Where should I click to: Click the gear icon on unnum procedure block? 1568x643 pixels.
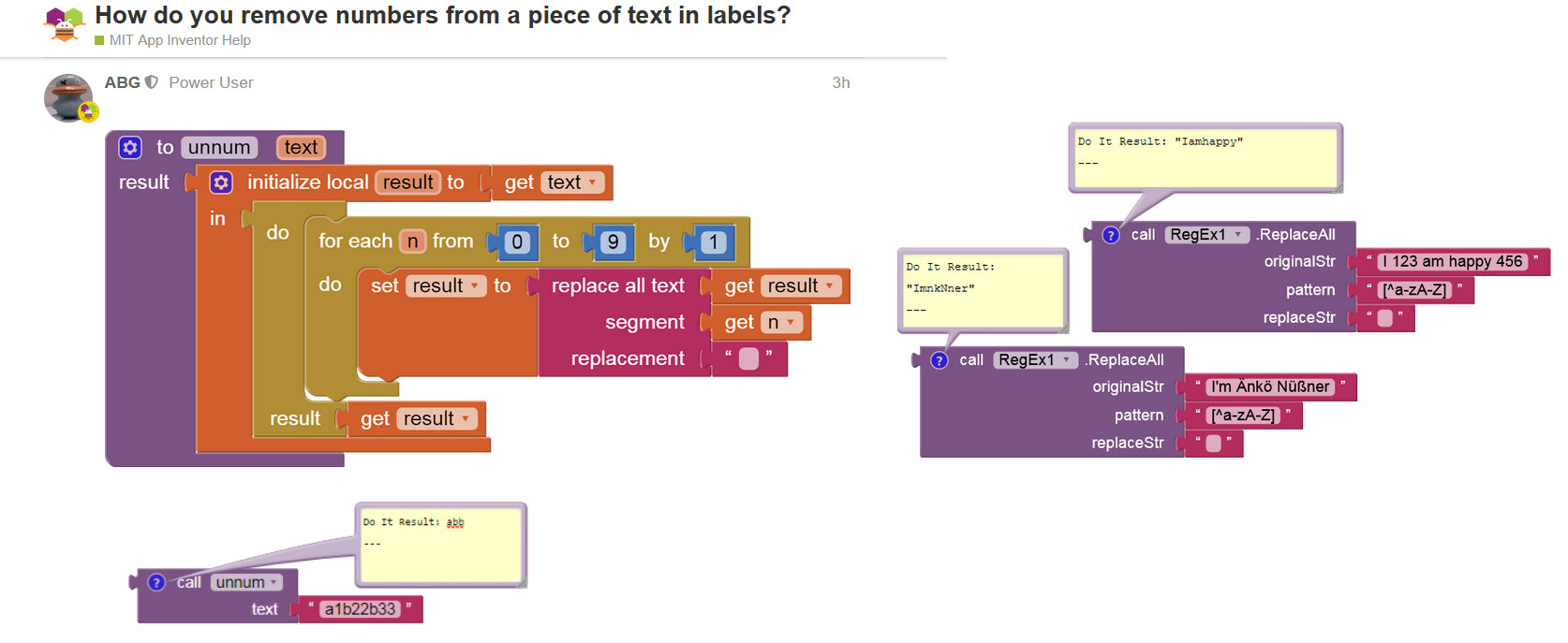(x=130, y=148)
